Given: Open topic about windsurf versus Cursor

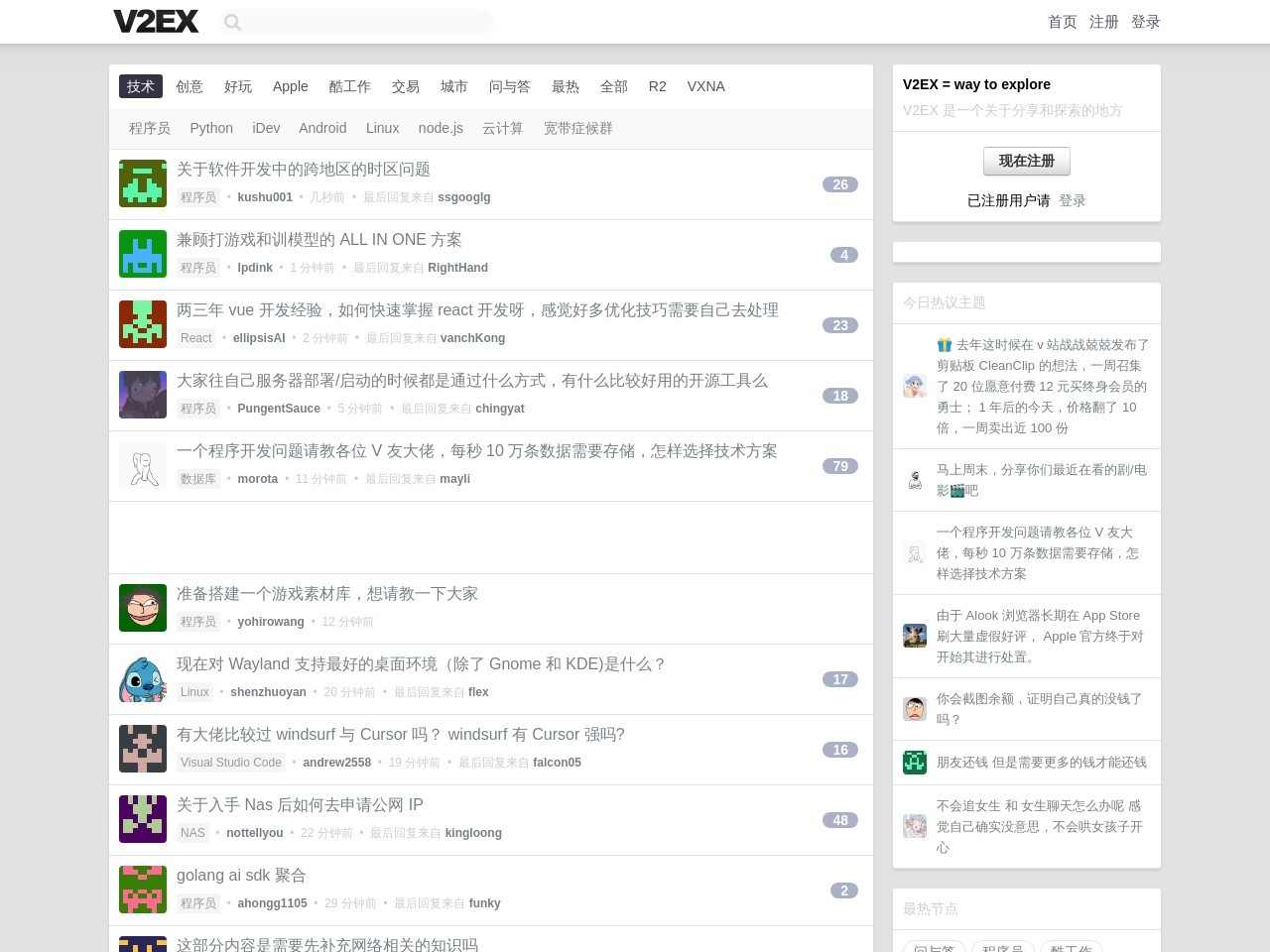Looking at the screenshot, I should pos(401,735).
